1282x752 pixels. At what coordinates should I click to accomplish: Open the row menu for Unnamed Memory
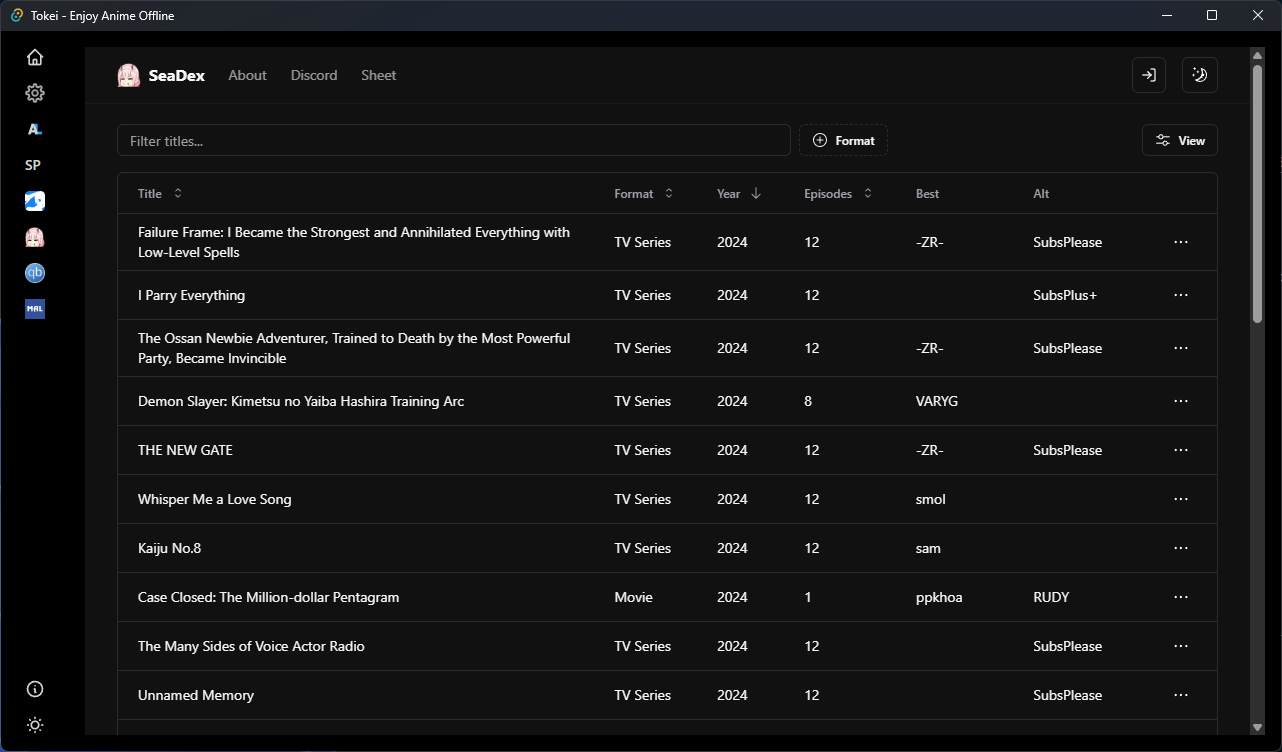pyautogui.click(x=1181, y=695)
